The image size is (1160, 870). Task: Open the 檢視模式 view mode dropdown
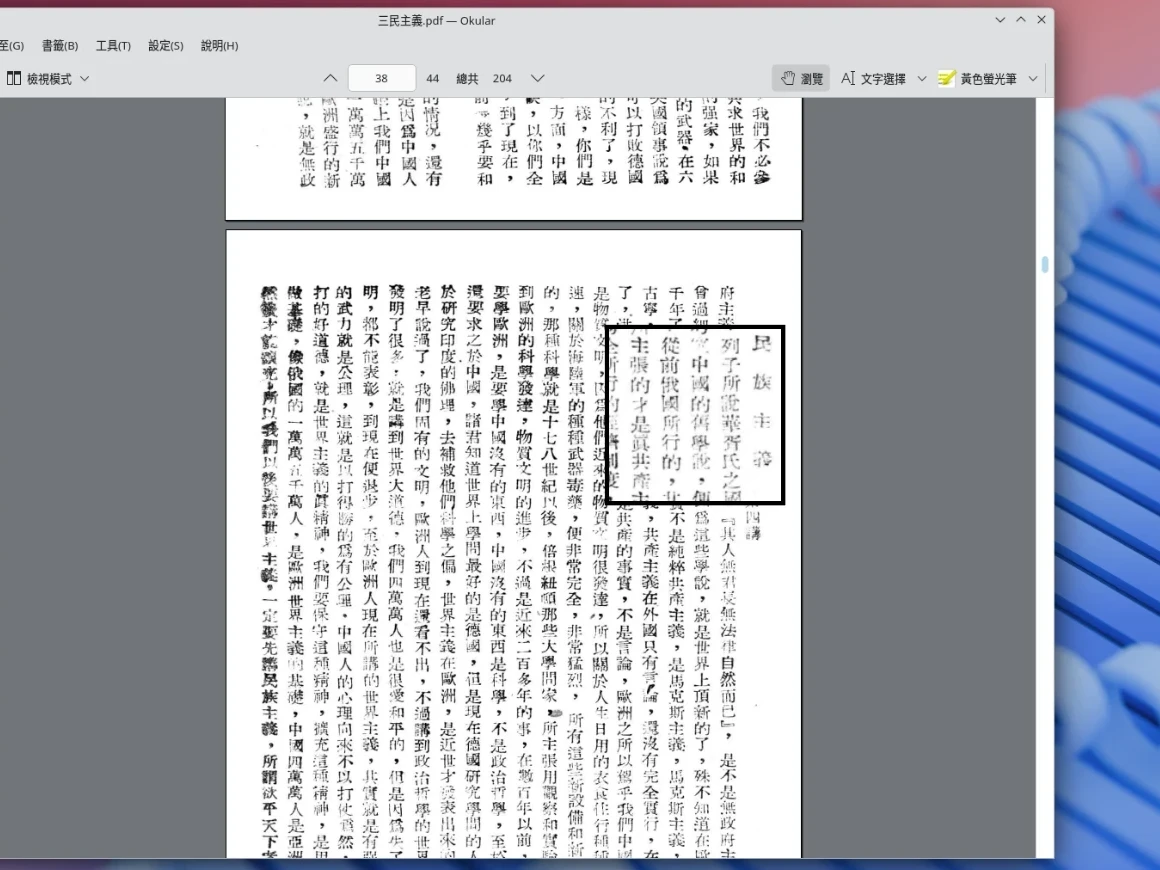tap(84, 78)
